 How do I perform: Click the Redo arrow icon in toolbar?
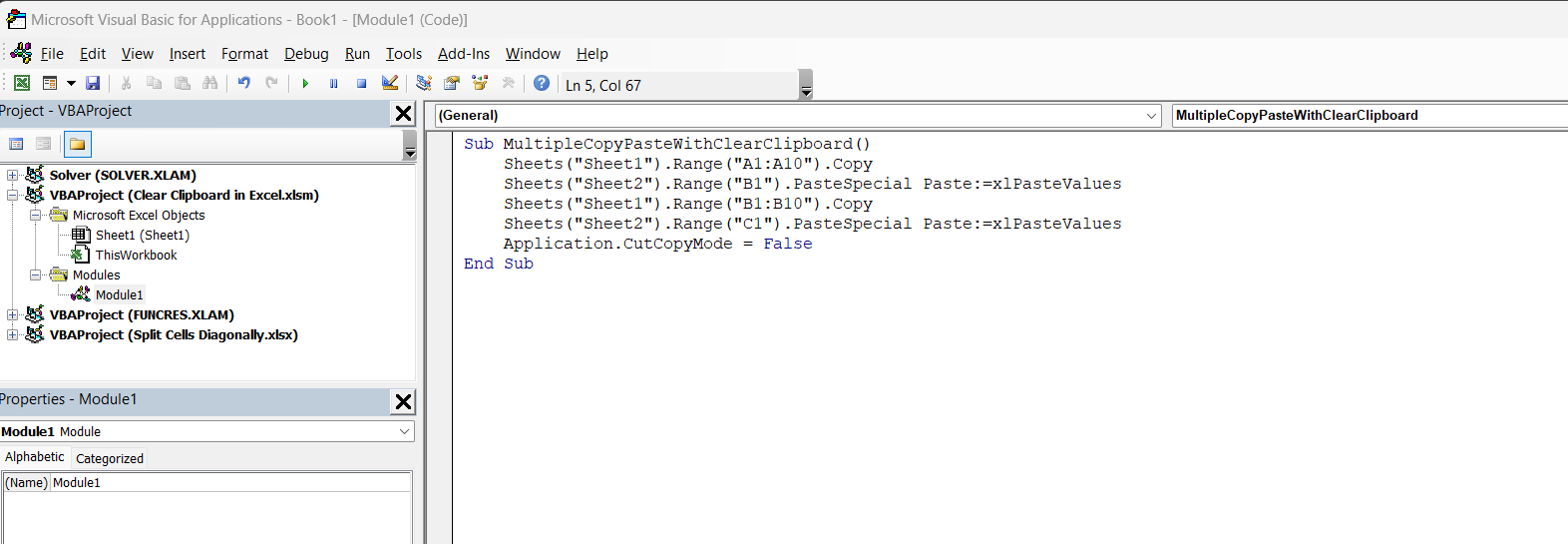(271, 83)
